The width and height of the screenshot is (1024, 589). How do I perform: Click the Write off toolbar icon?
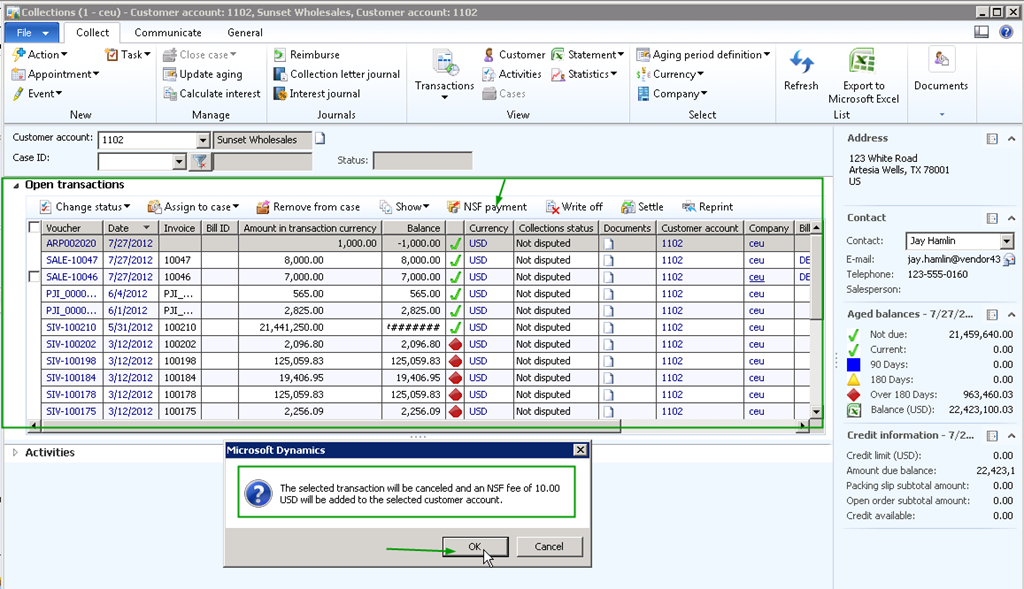553,207
